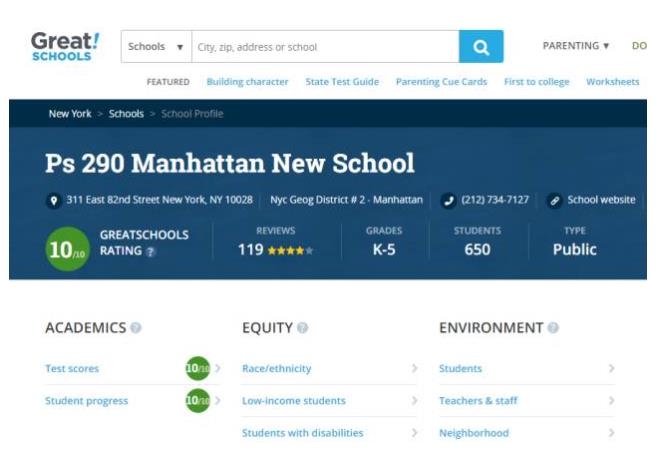Click the phone icon beside (212) 734-7127

448,200
